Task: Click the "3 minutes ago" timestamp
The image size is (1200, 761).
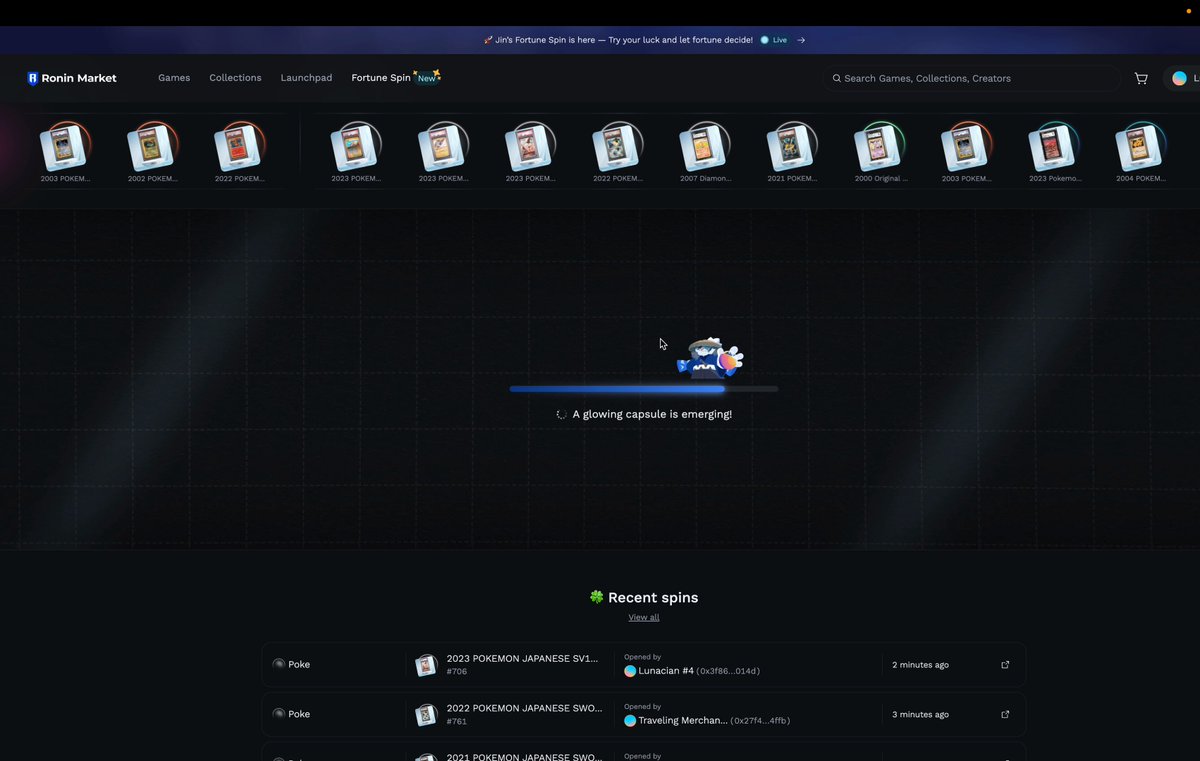Action: (920, 714)
